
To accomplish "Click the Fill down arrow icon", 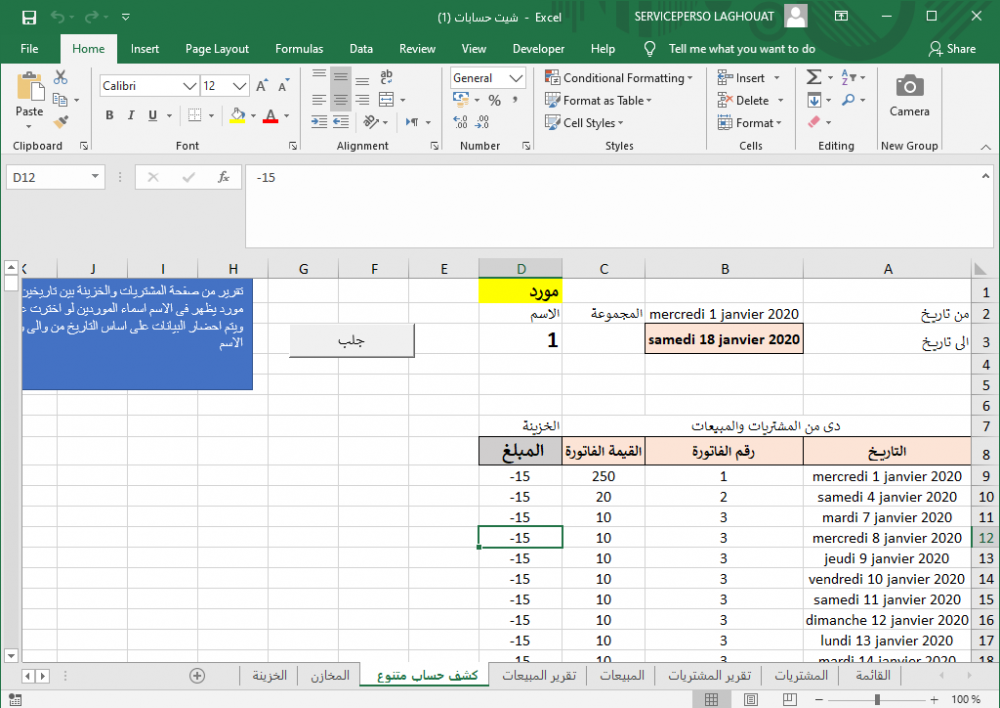I will [814, 100].
